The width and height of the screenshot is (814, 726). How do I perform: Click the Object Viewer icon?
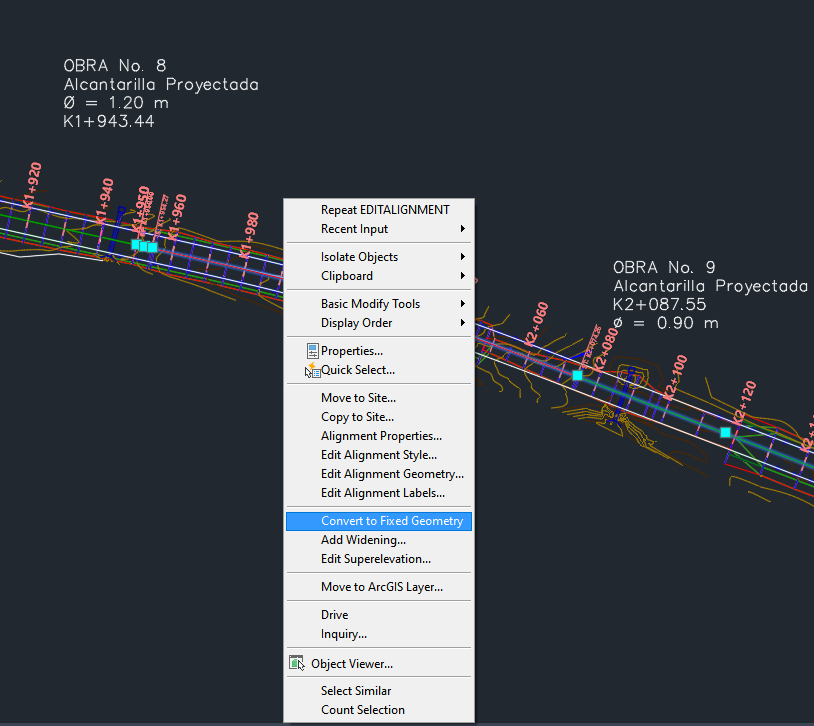click(x=296, y=663)
